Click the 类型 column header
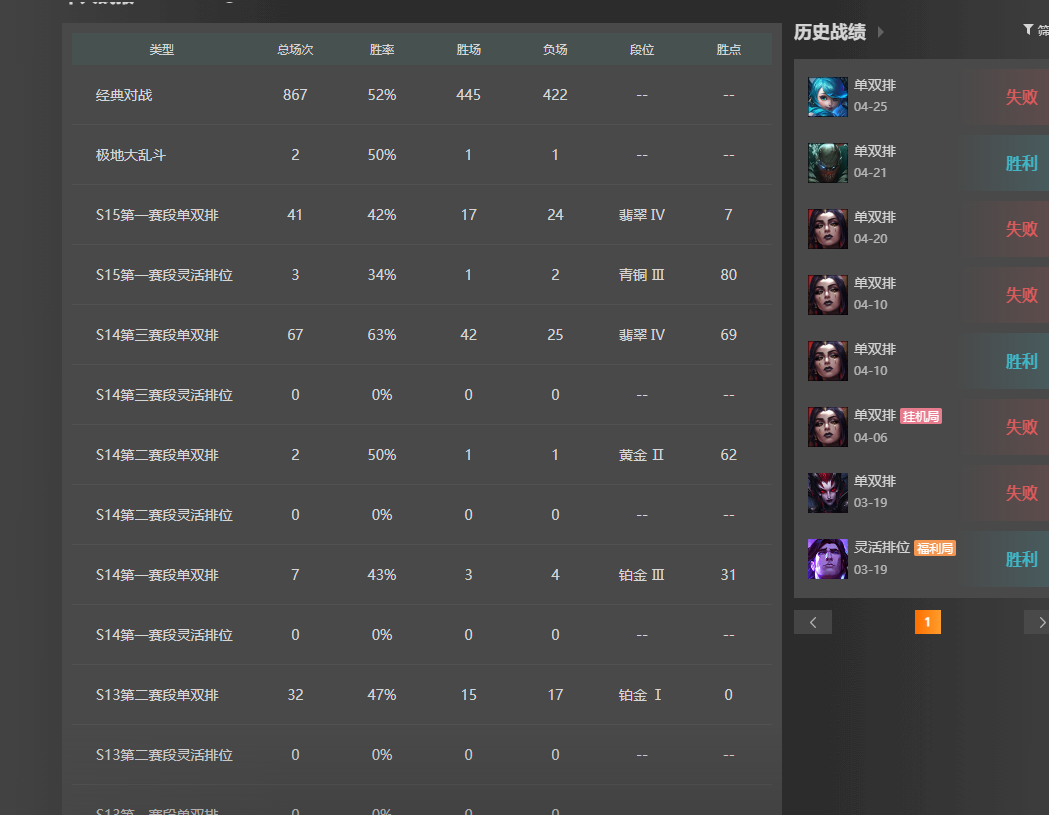Screen dimensions: 1049x815 click(161, 50)
